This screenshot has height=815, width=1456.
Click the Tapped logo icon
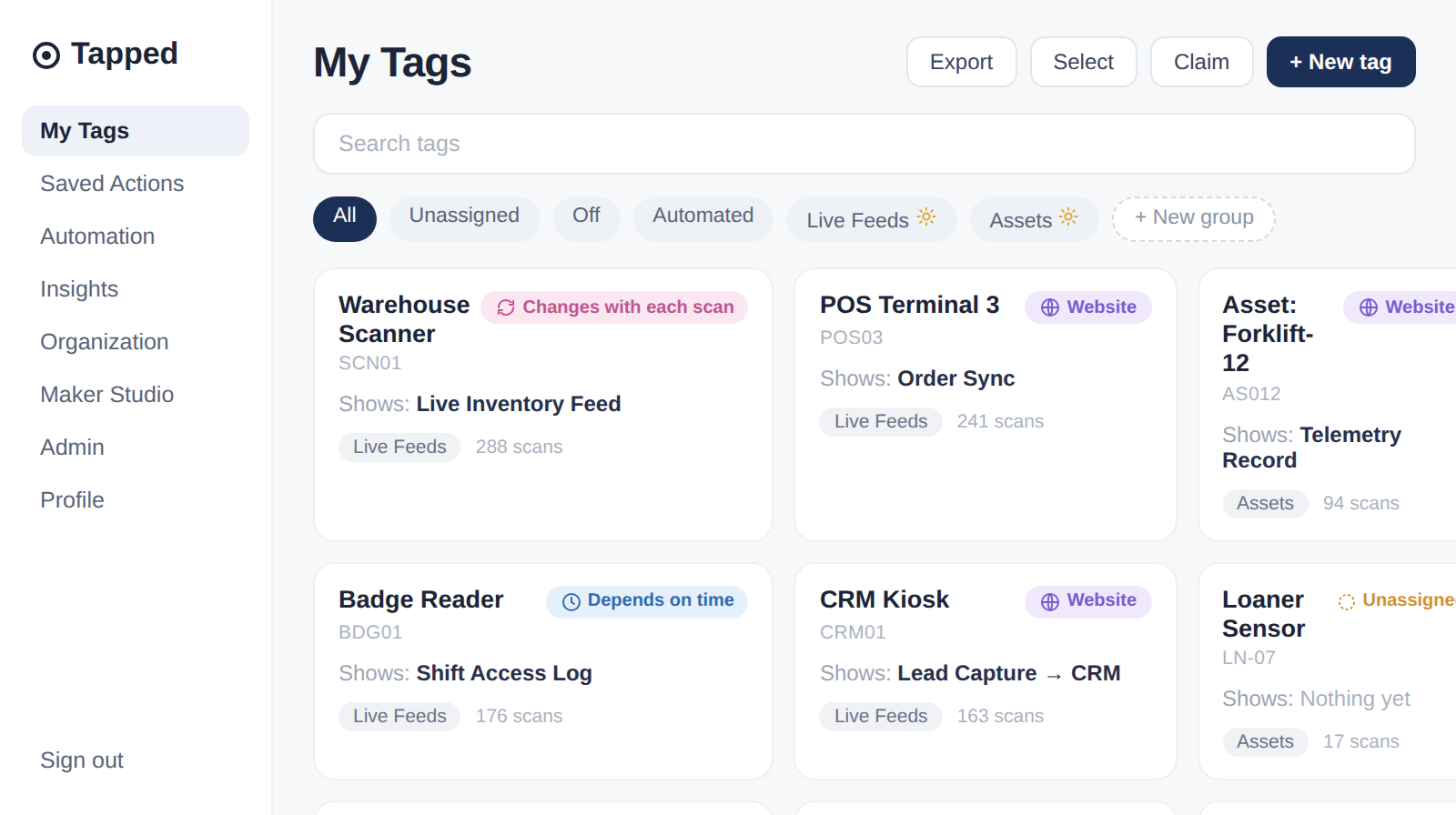coord(46,55)
